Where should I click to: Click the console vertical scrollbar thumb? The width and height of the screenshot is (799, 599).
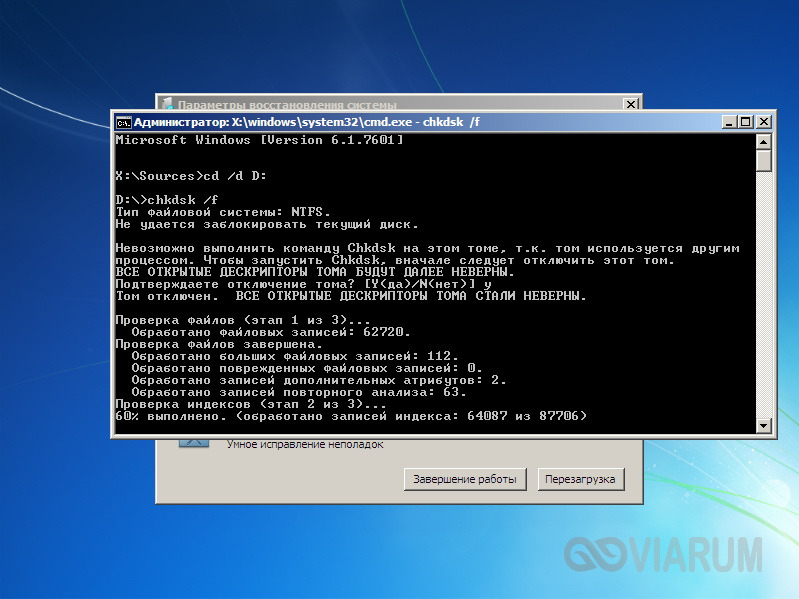763,160
